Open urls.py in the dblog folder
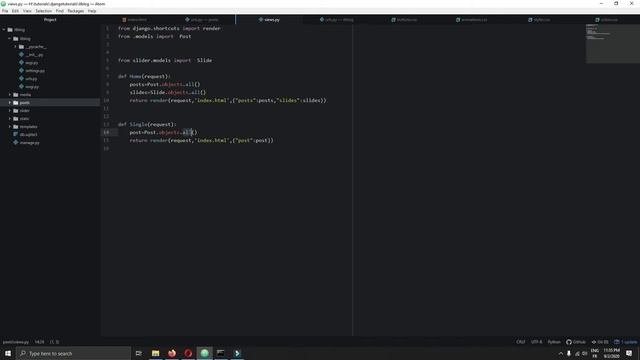Image resolution: width=640 pixels, height=360 pixels. 31,79
